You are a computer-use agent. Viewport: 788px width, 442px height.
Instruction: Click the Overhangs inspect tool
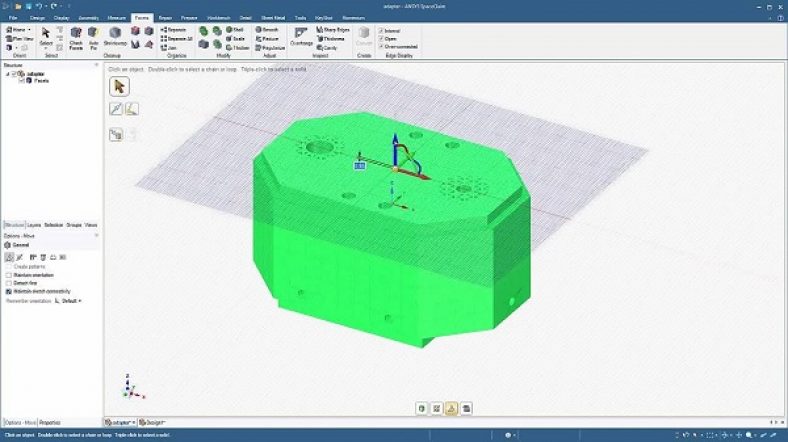(x=301, y=37)
